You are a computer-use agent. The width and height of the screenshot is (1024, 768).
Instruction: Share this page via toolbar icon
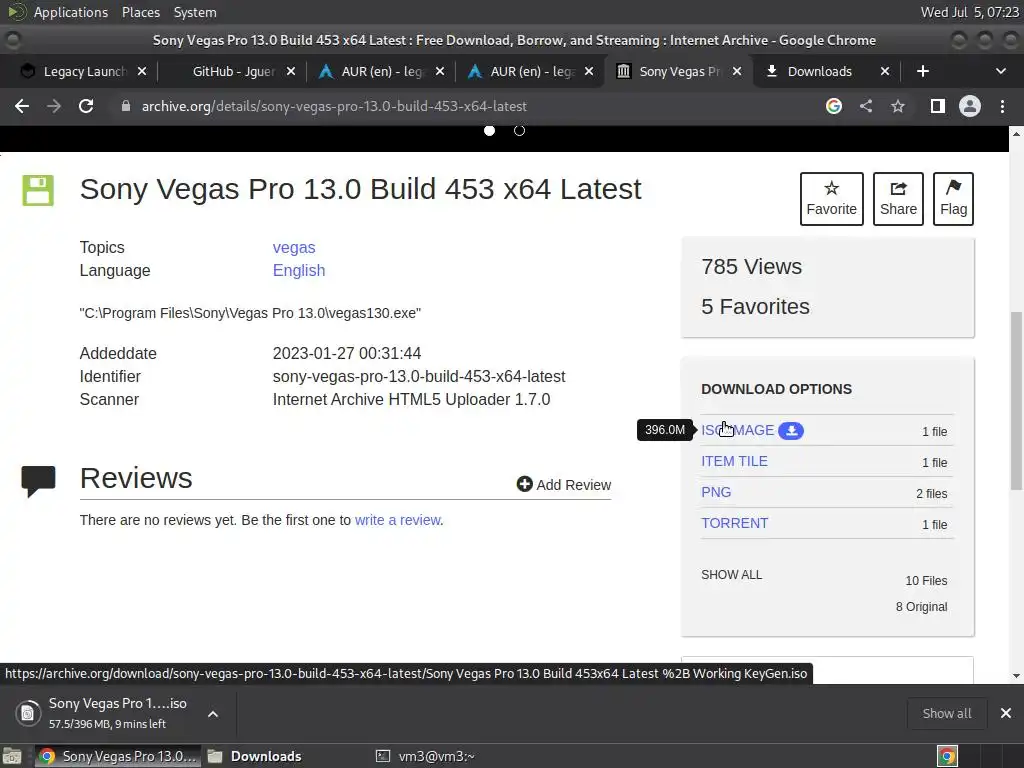865,106
